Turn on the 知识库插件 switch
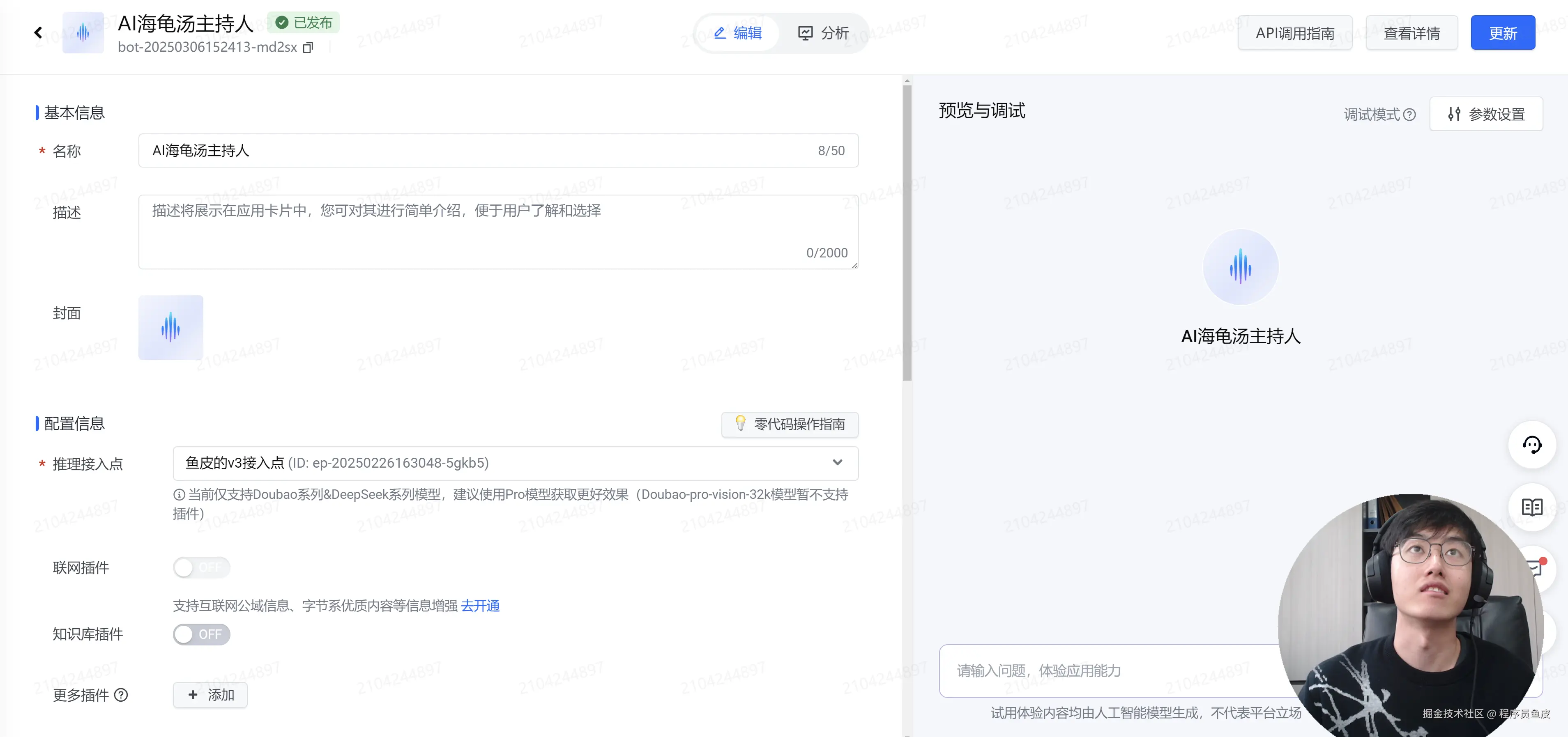This screenshot has height=737, width=1568. tap(201, 634)
